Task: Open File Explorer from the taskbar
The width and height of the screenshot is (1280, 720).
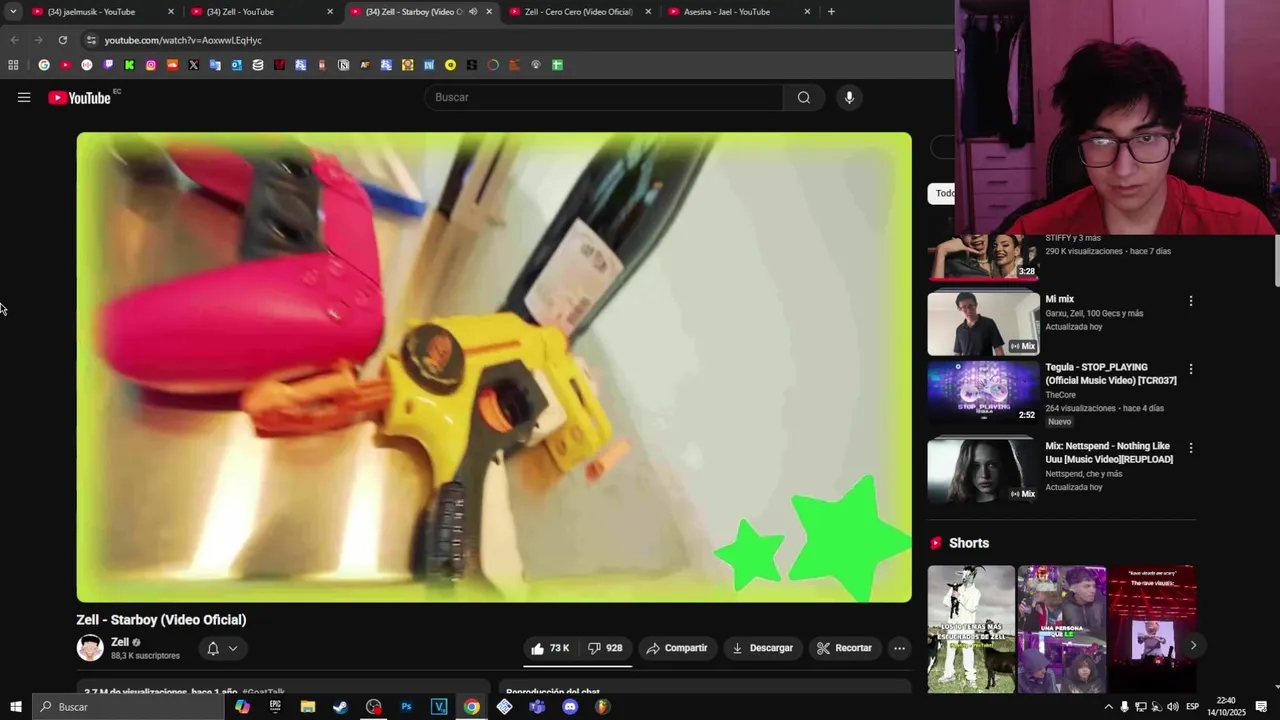Action: pos(308,707)
